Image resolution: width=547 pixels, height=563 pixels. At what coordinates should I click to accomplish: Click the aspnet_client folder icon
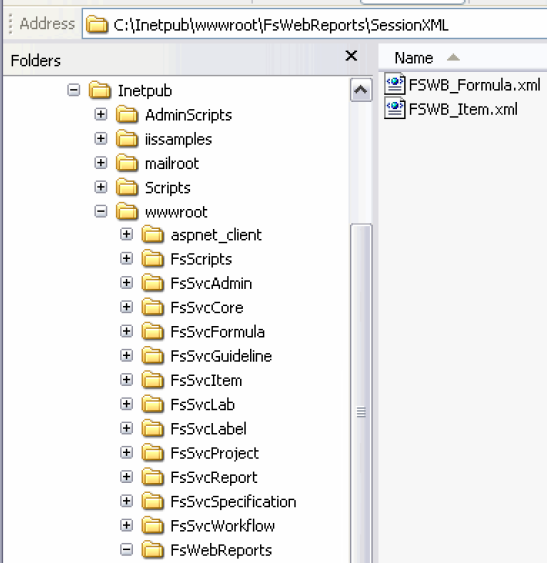153,234
